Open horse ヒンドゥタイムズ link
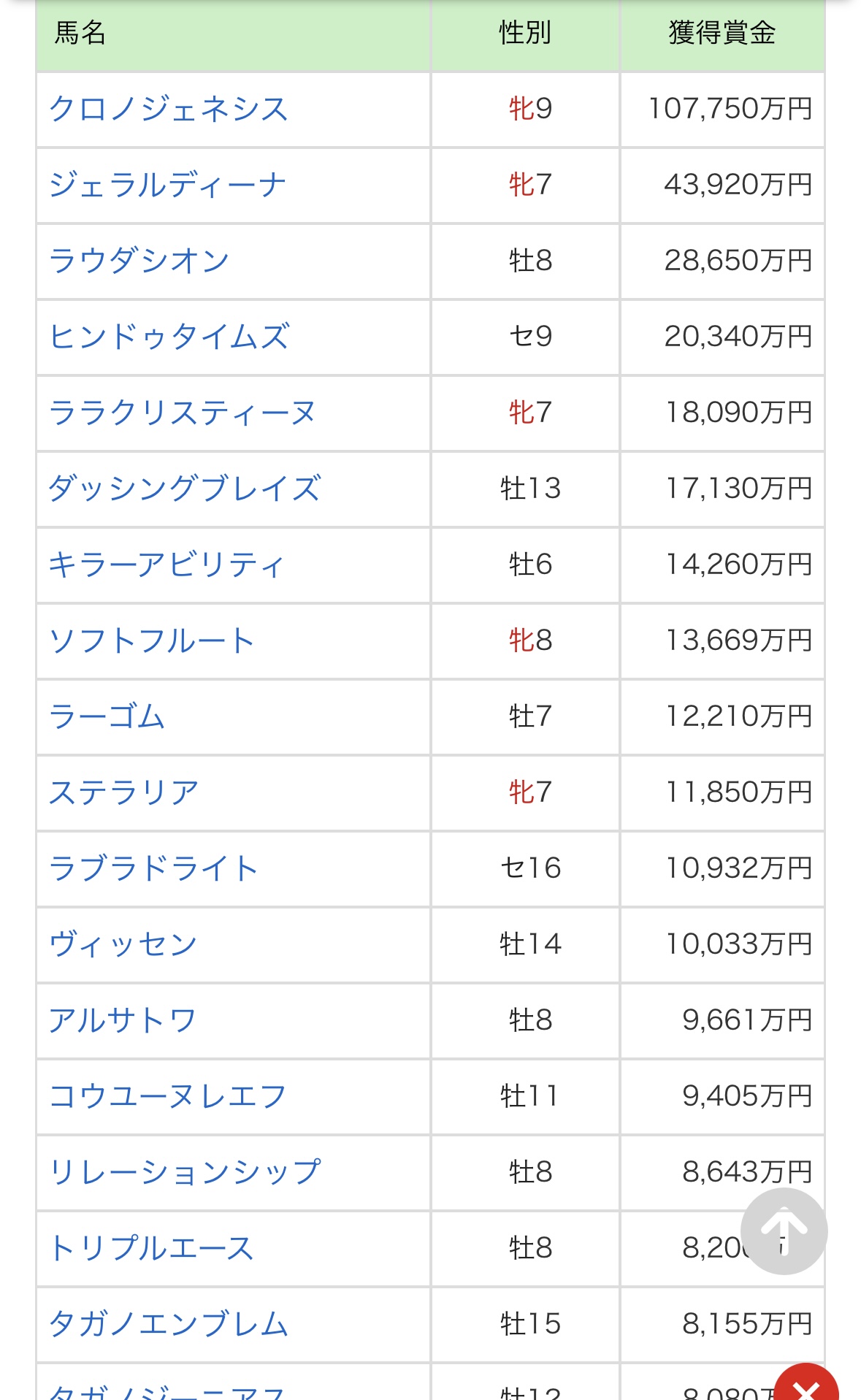This screenshot has width=861, height=1400. tap(169, 337)
